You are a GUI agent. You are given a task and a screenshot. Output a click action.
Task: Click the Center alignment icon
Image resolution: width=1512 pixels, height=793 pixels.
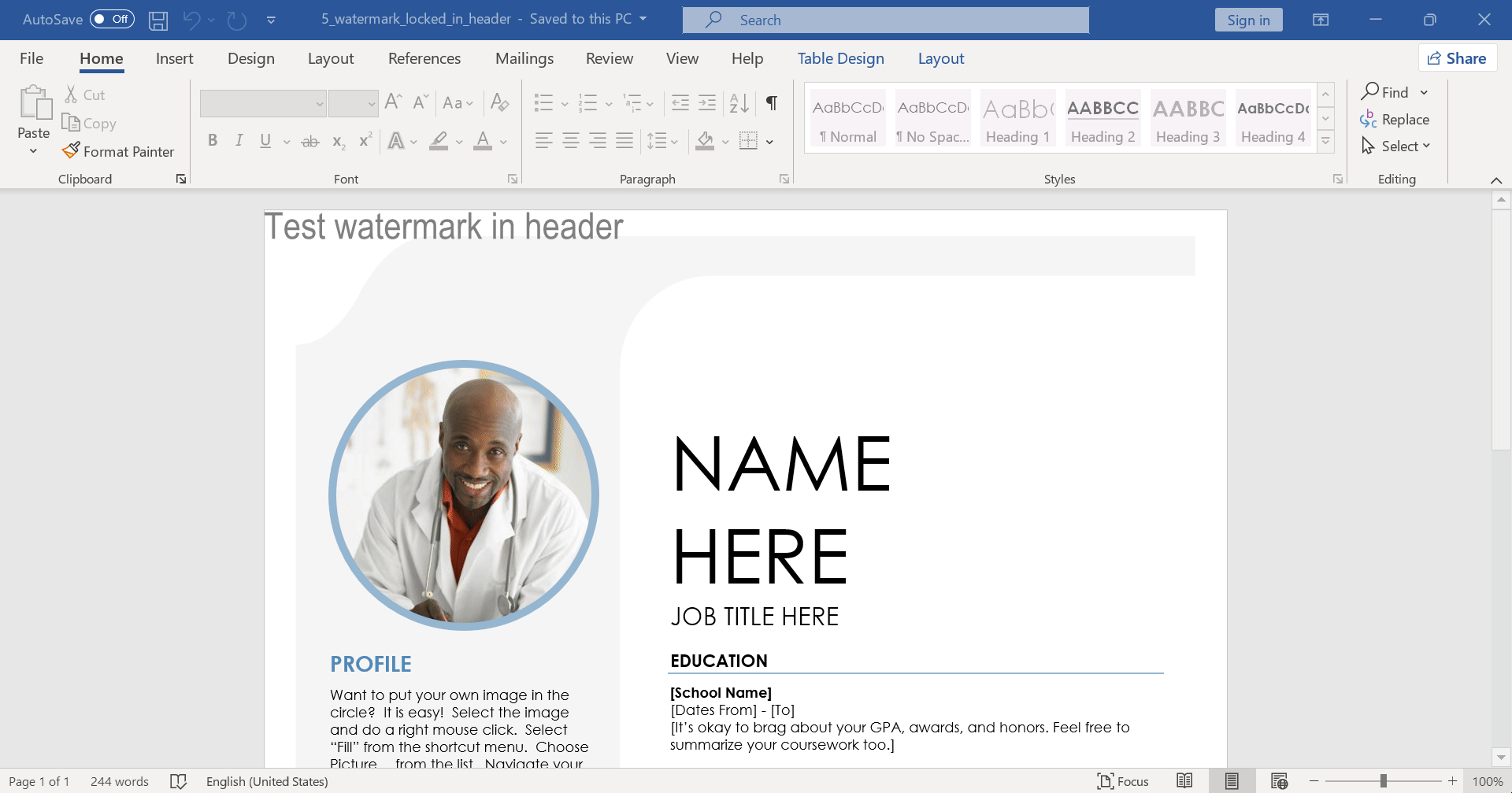[571, 141]
